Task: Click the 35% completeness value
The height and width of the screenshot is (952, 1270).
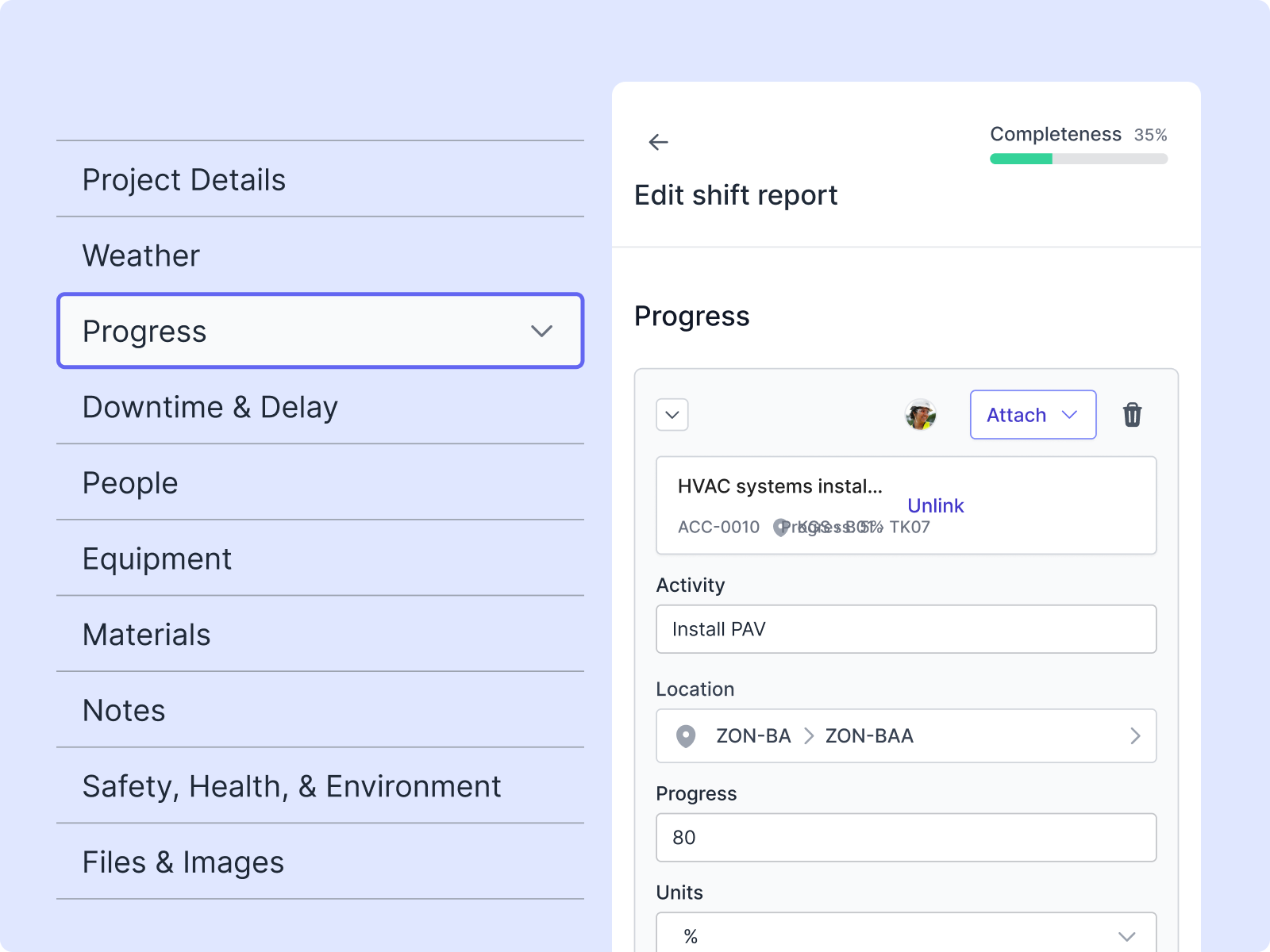Action: point(1150,135)
